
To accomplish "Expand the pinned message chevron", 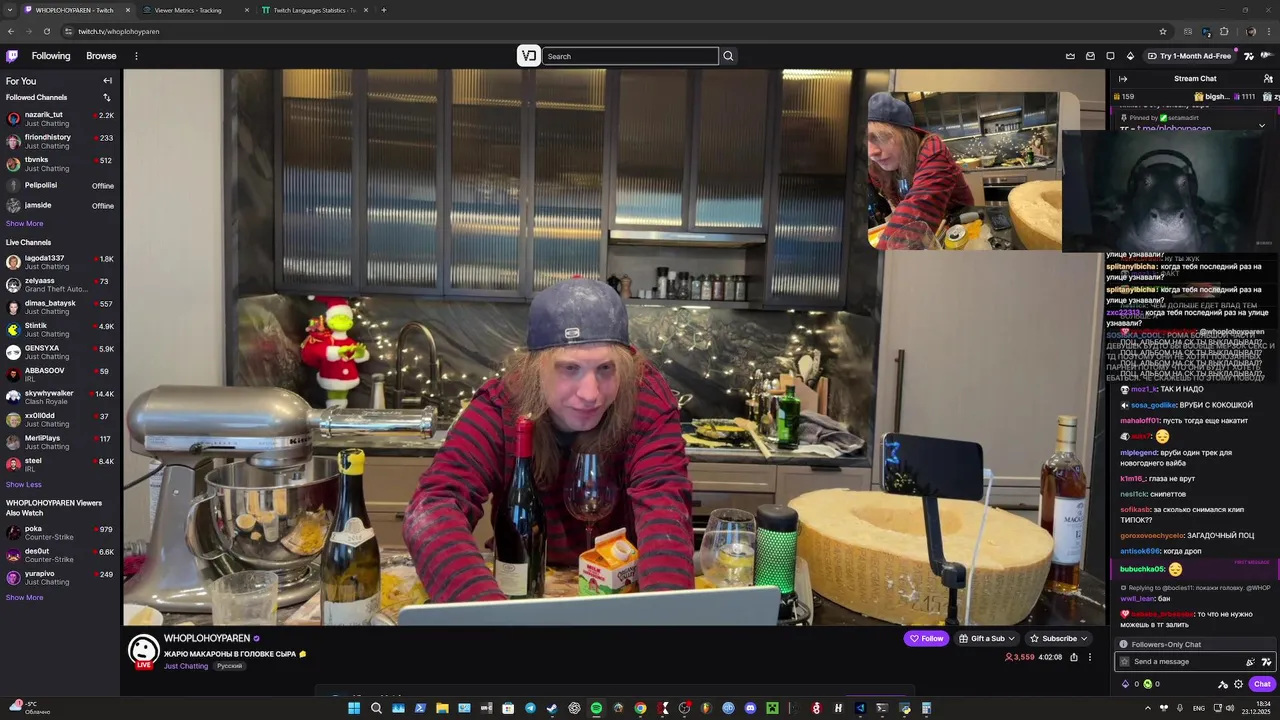I will (x=1261, y=125).
